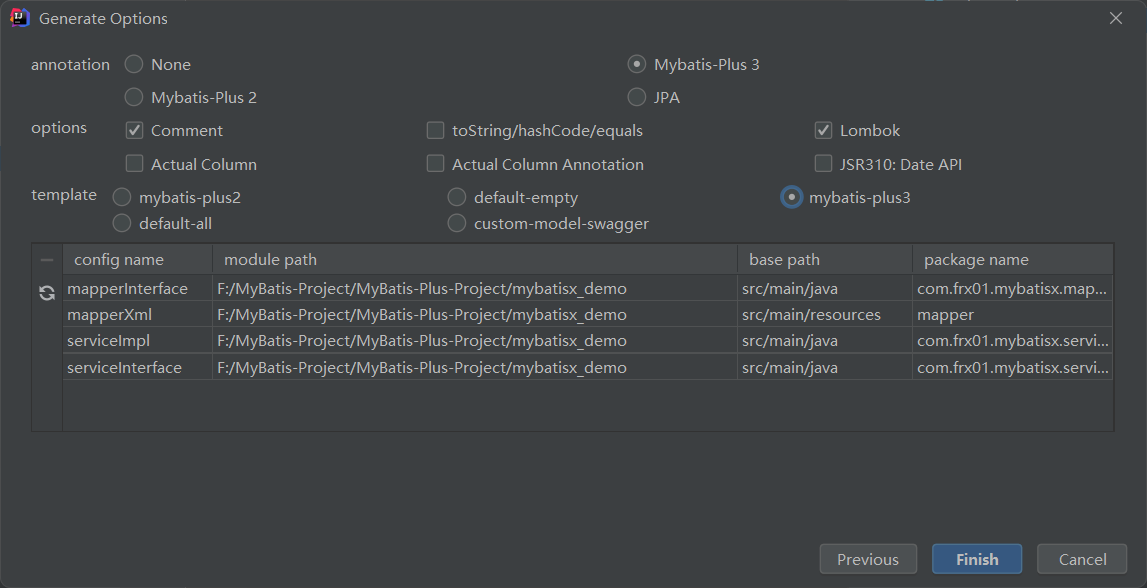Image resolution: width=1147 pixels, height=588 pixels.
Task: Click the module path cell for mapperXml
Action: point(475,314)
